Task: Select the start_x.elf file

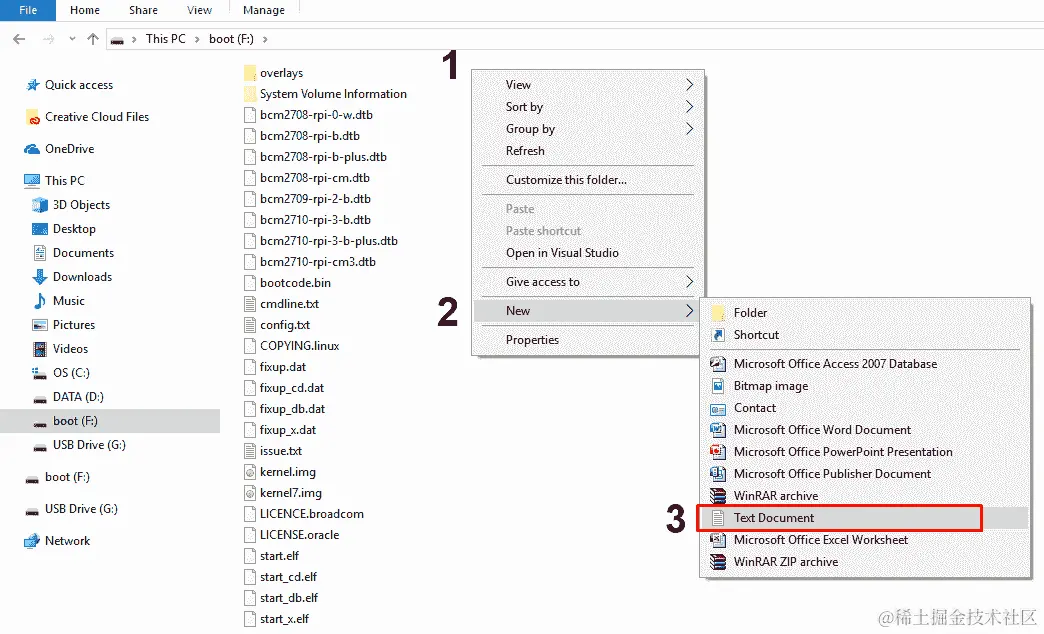Action: (x=284, y=619)
